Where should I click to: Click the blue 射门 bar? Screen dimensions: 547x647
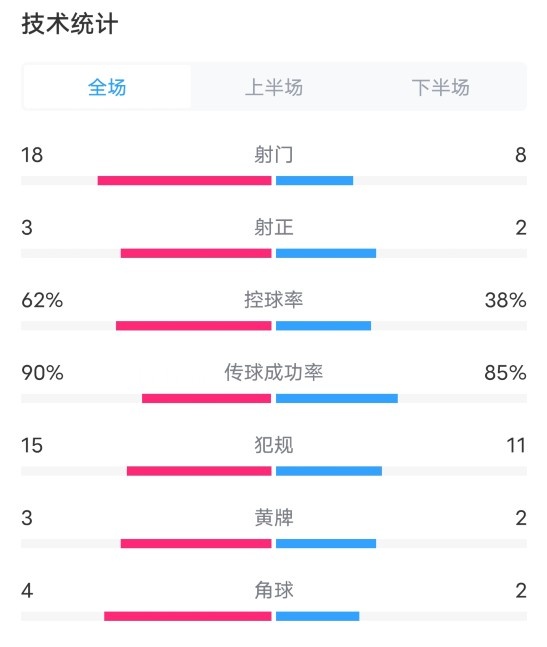pyautogui.click(x=314, y=180)
